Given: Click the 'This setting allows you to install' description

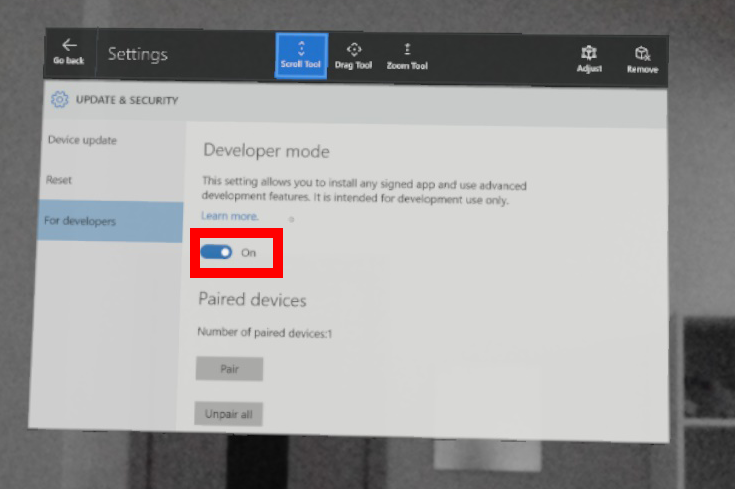Looking at the screenshot, I should (364, 190).
